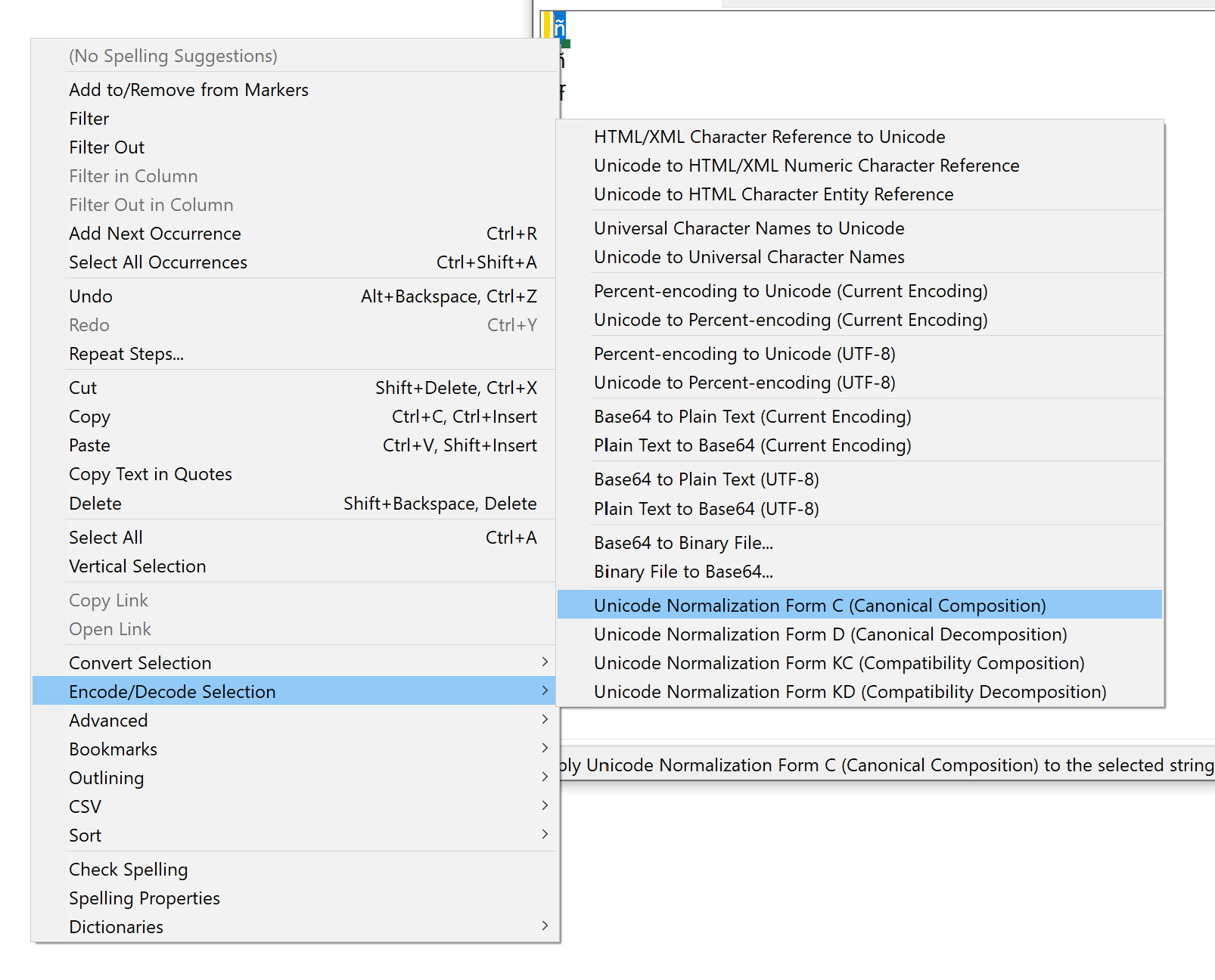The width and height of the screenshot is (1215, 980).
Task: Apply Unicode Normalization Form C
Action: (x=859, y=606)
